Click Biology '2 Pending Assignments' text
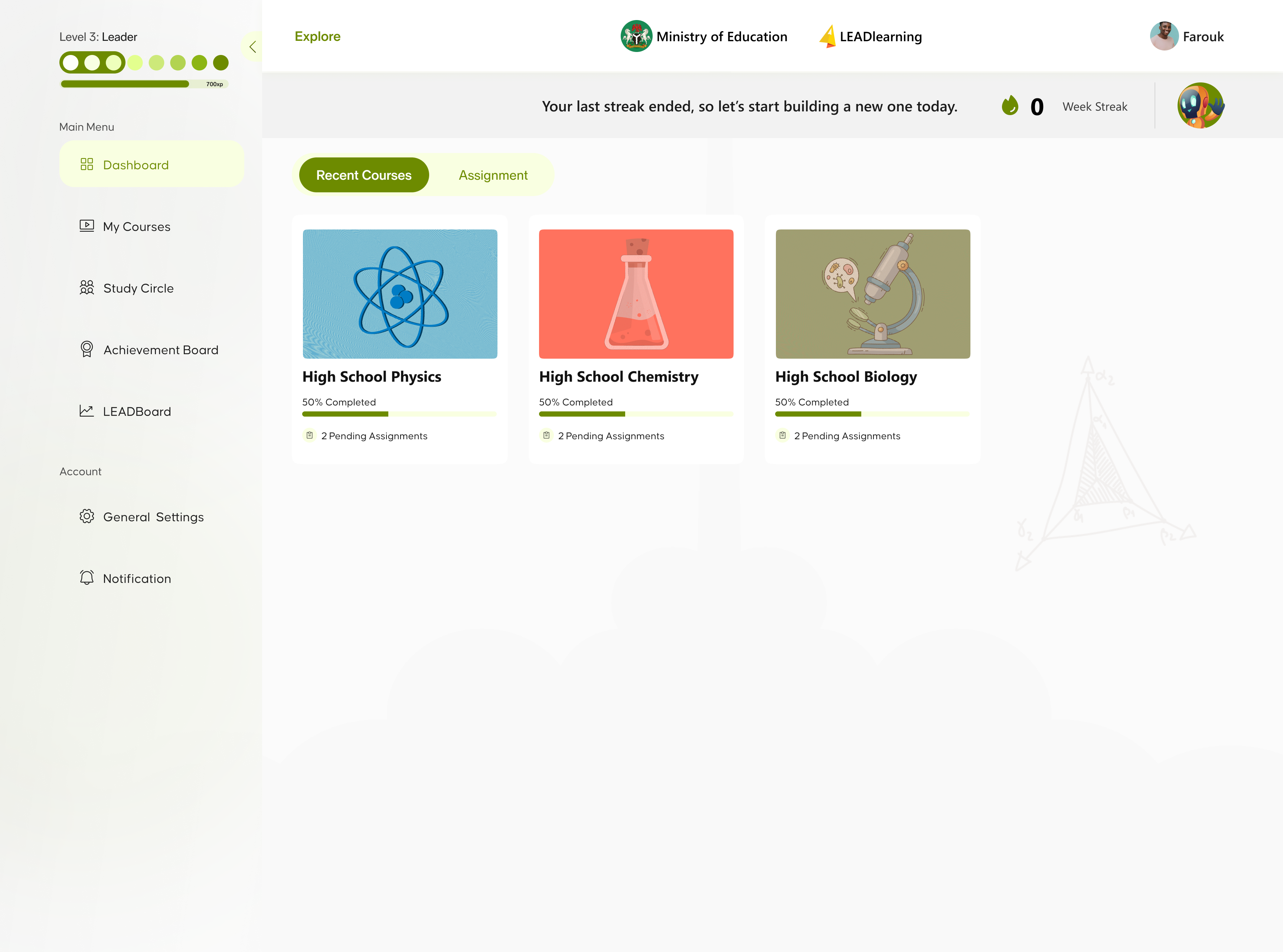1283x952 pixels. [x=847, y=436]
